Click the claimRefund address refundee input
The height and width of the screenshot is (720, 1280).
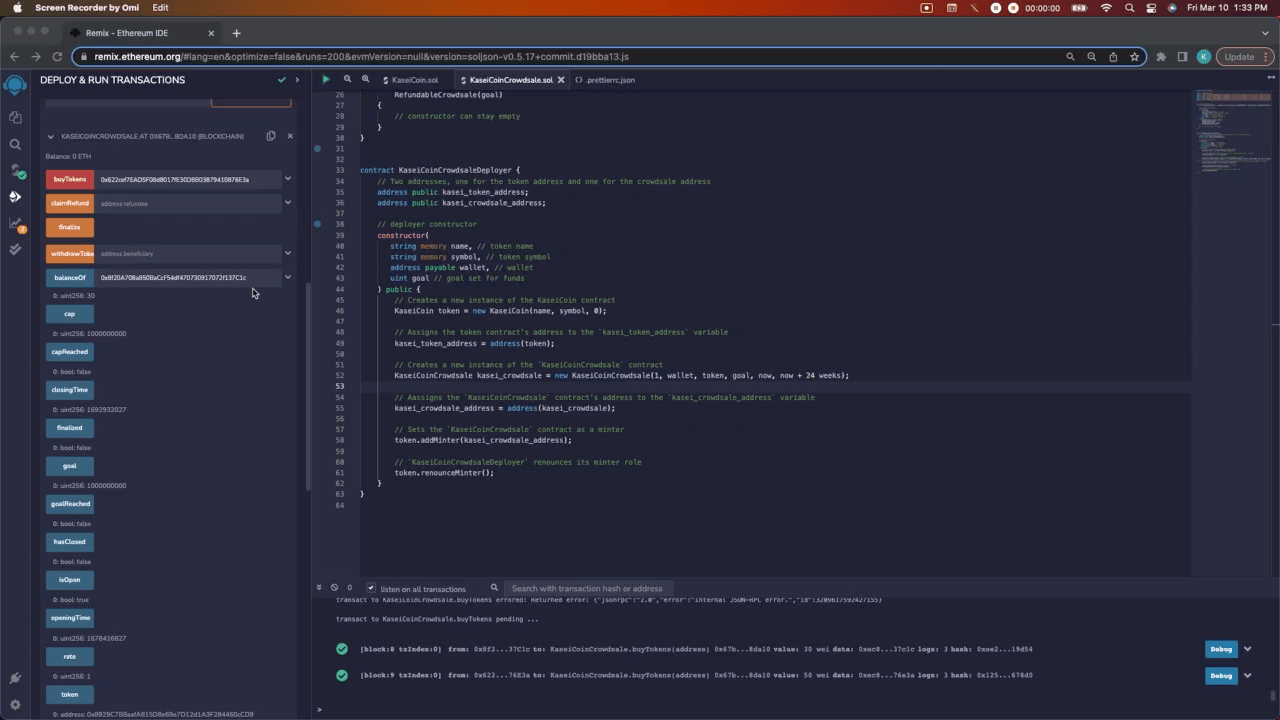(x=188, y=203)
